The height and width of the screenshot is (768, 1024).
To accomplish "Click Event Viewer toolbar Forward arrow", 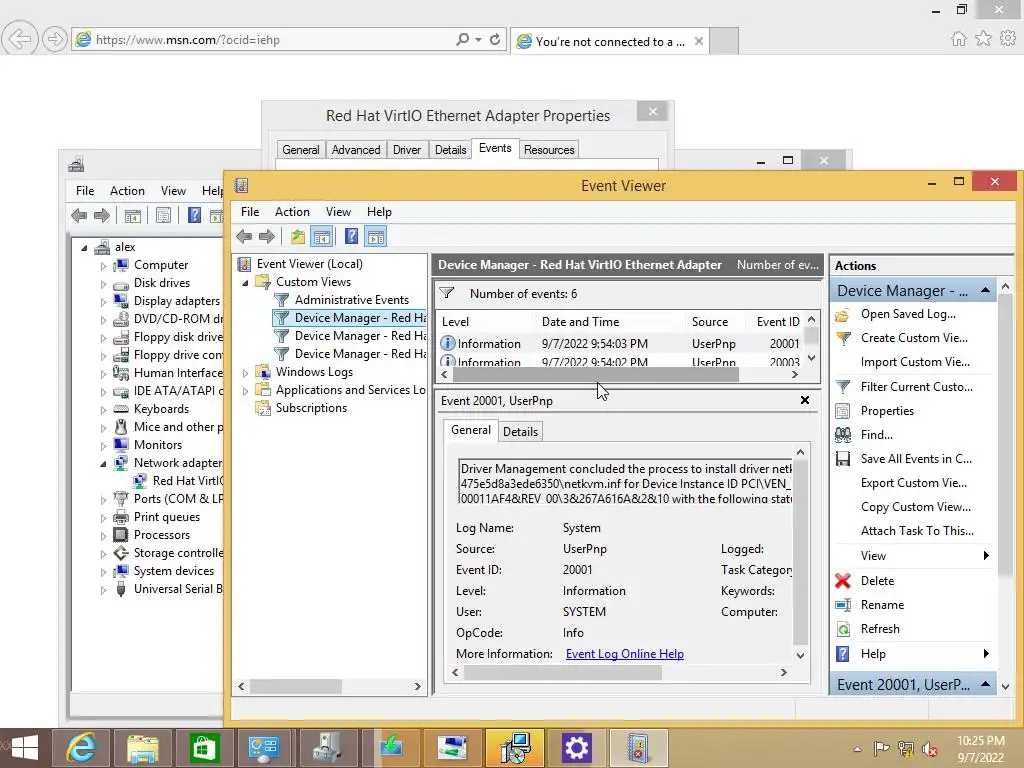I will point(266,236).
